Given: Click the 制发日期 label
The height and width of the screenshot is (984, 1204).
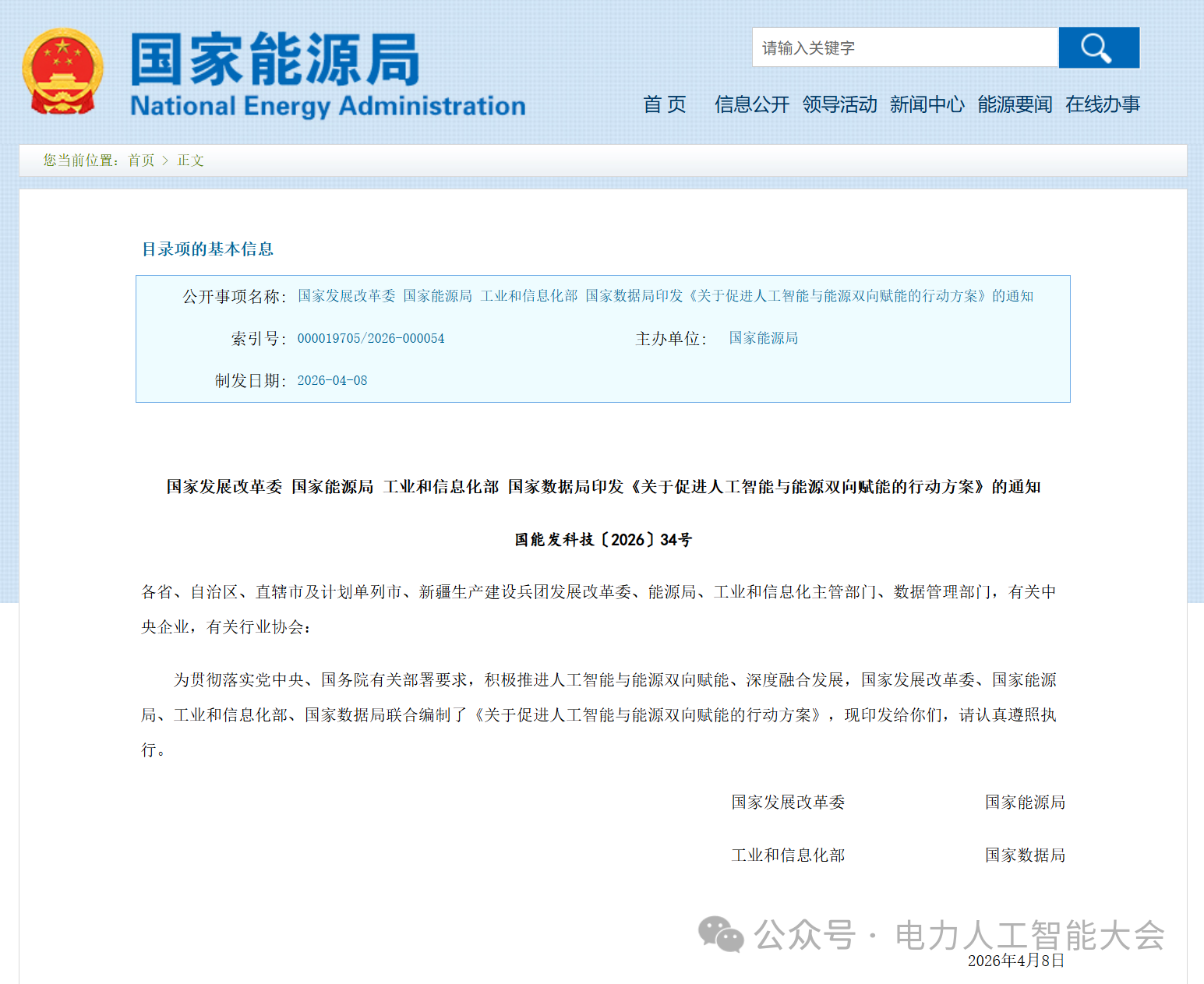Looking at the screenshot, I should click(251, 381).
